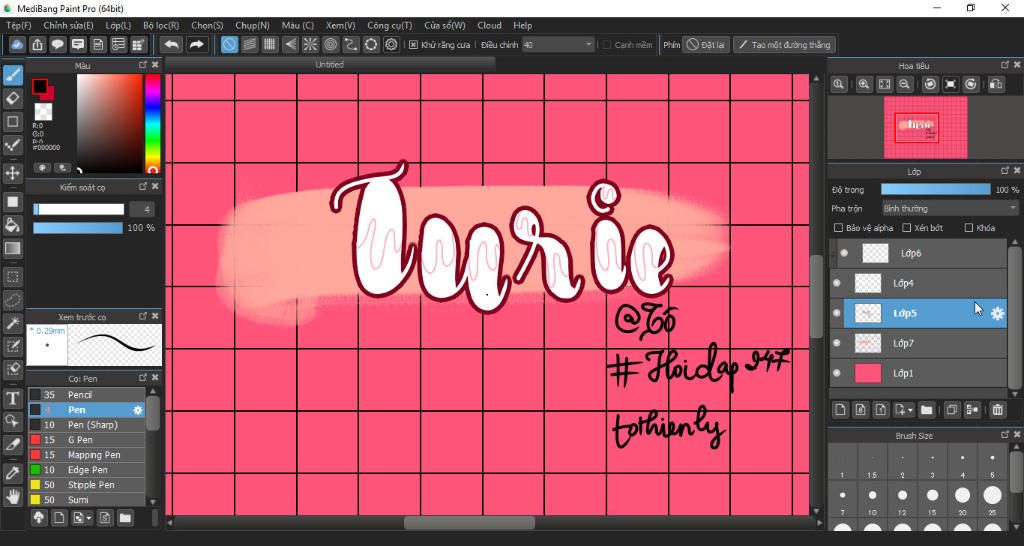Undock the Lớp layers panel
The image size is (1024, 546).
(x=1005, y=171)
